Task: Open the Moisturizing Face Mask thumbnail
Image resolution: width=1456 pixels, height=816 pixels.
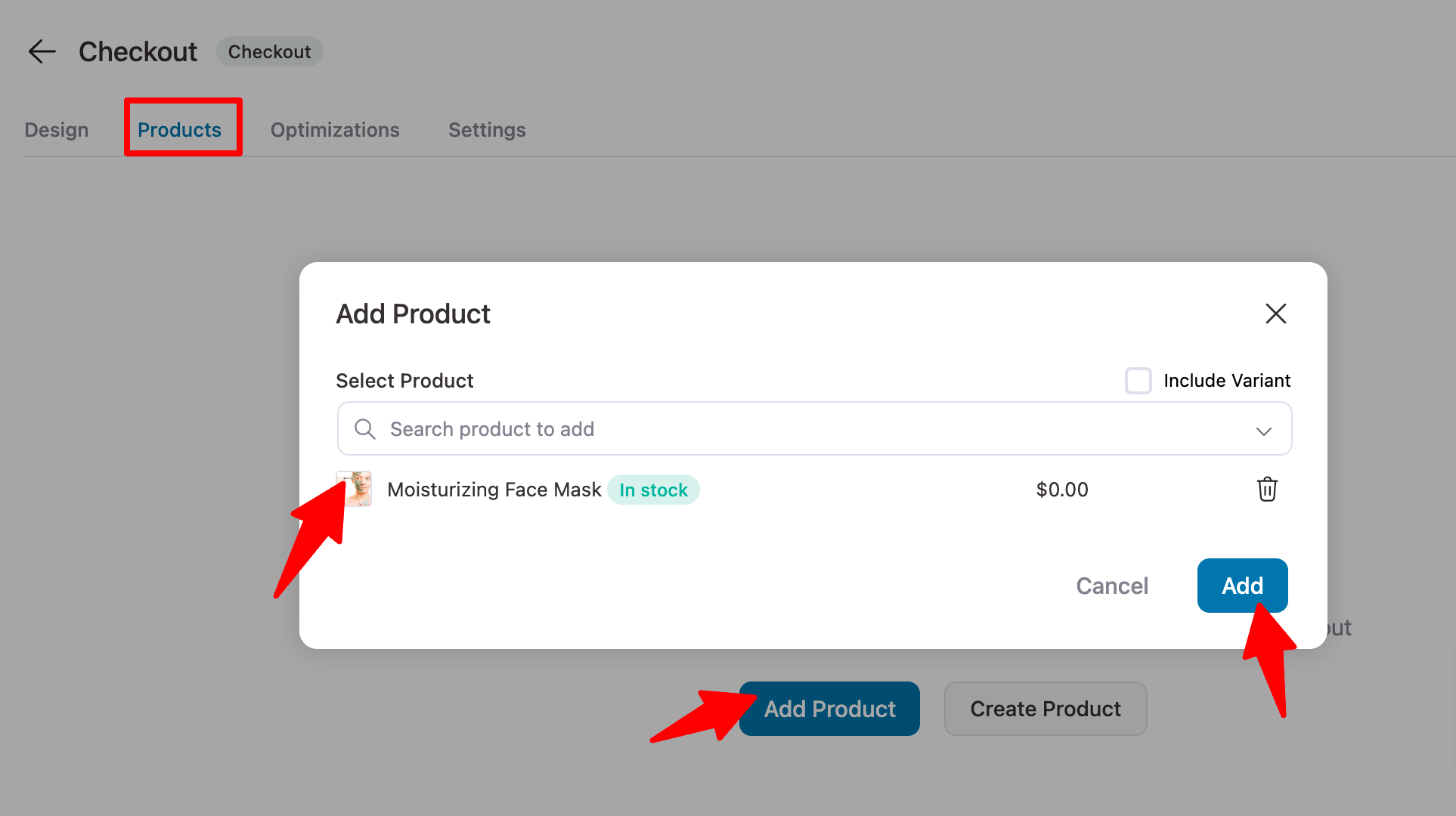Action: click(x=354, y=489)
